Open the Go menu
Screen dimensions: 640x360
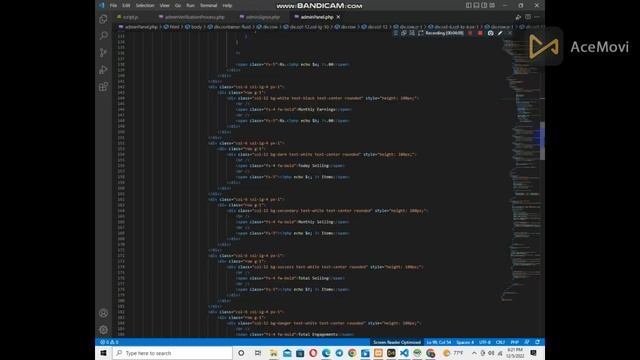coord(178,6)
